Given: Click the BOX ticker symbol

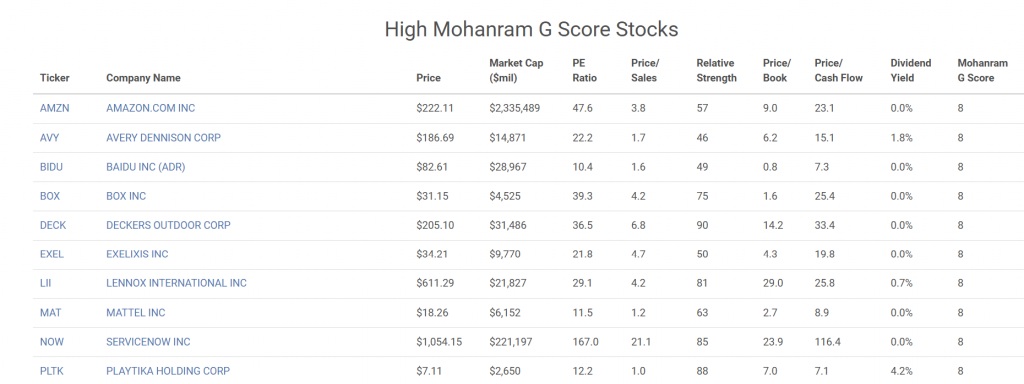Looking at the screenshot, I should click(50, 196).
